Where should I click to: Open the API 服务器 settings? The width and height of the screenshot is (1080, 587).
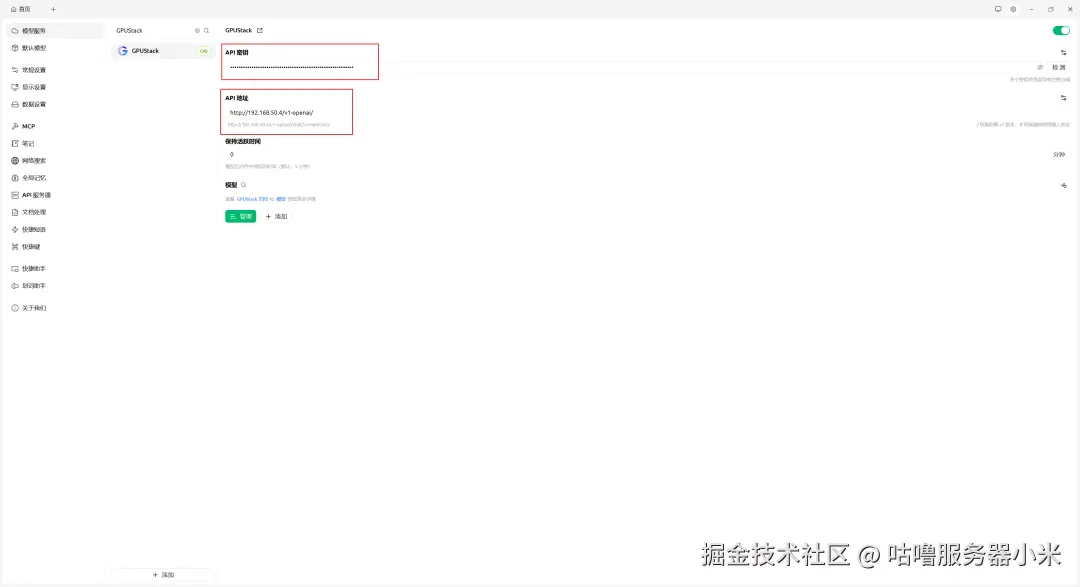coord(54,195)
